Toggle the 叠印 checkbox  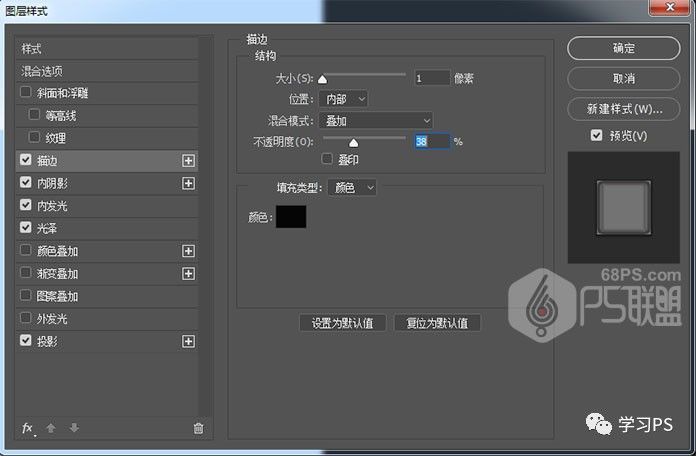click(326, 158)
